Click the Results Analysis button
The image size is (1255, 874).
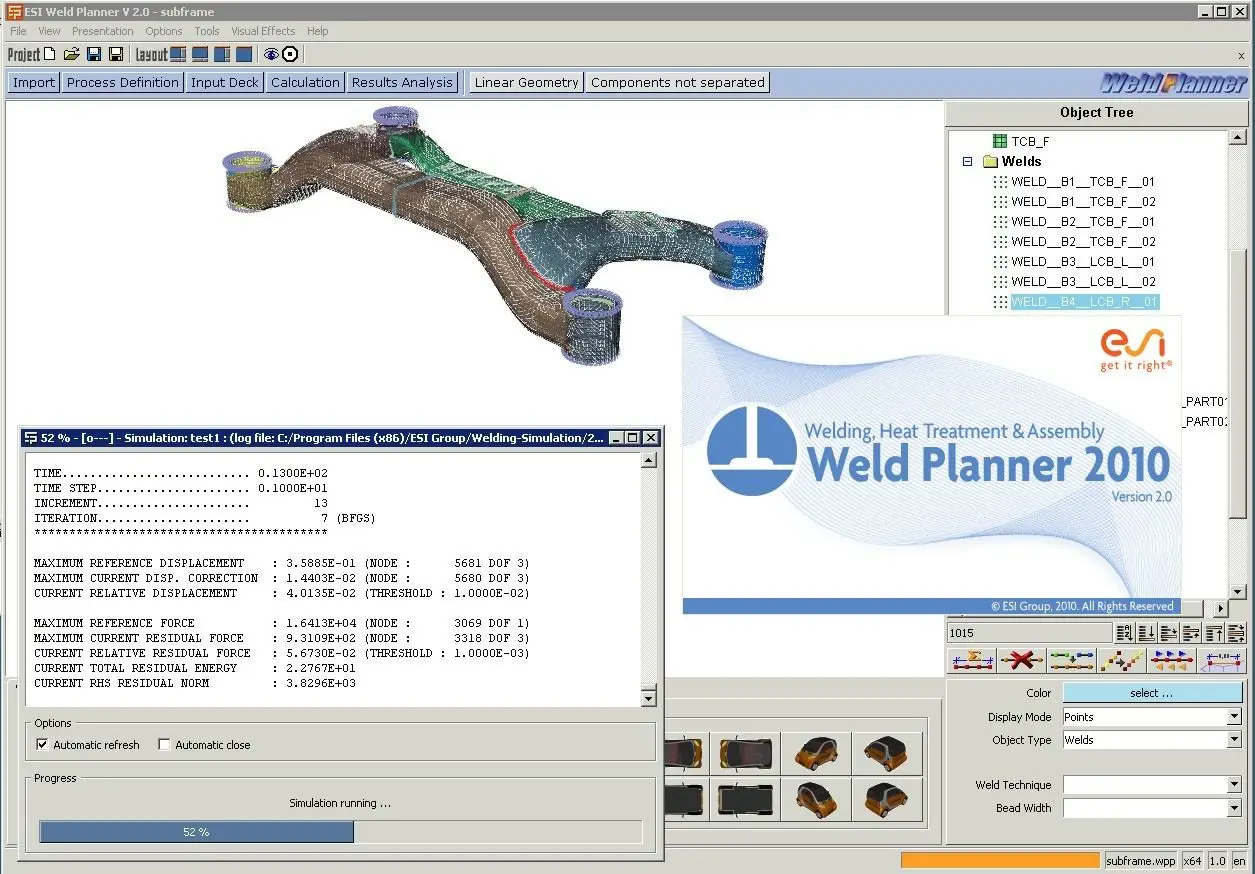tap(402, 82)
